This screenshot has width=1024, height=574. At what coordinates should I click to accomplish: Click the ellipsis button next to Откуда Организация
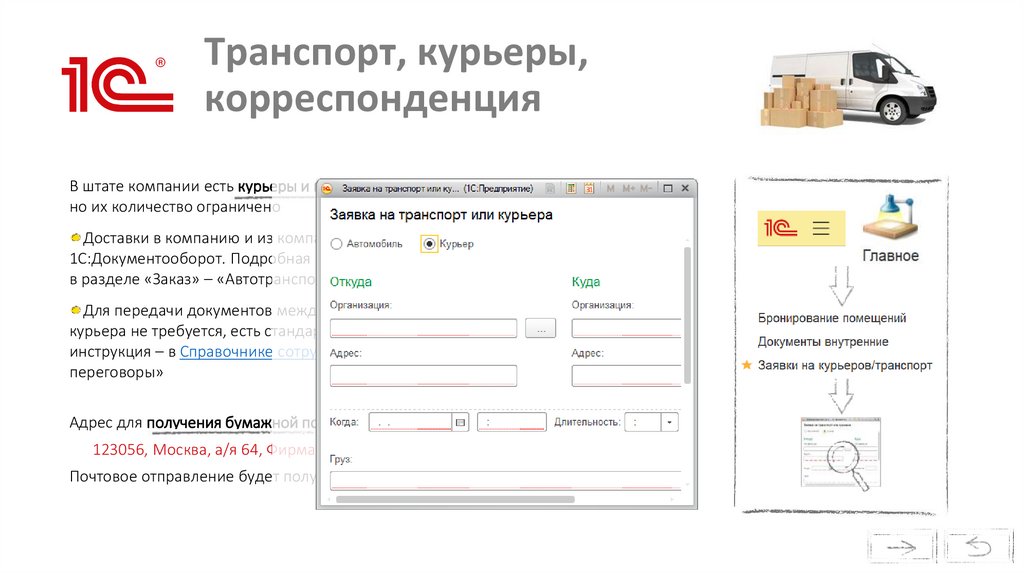click(541, 328)
